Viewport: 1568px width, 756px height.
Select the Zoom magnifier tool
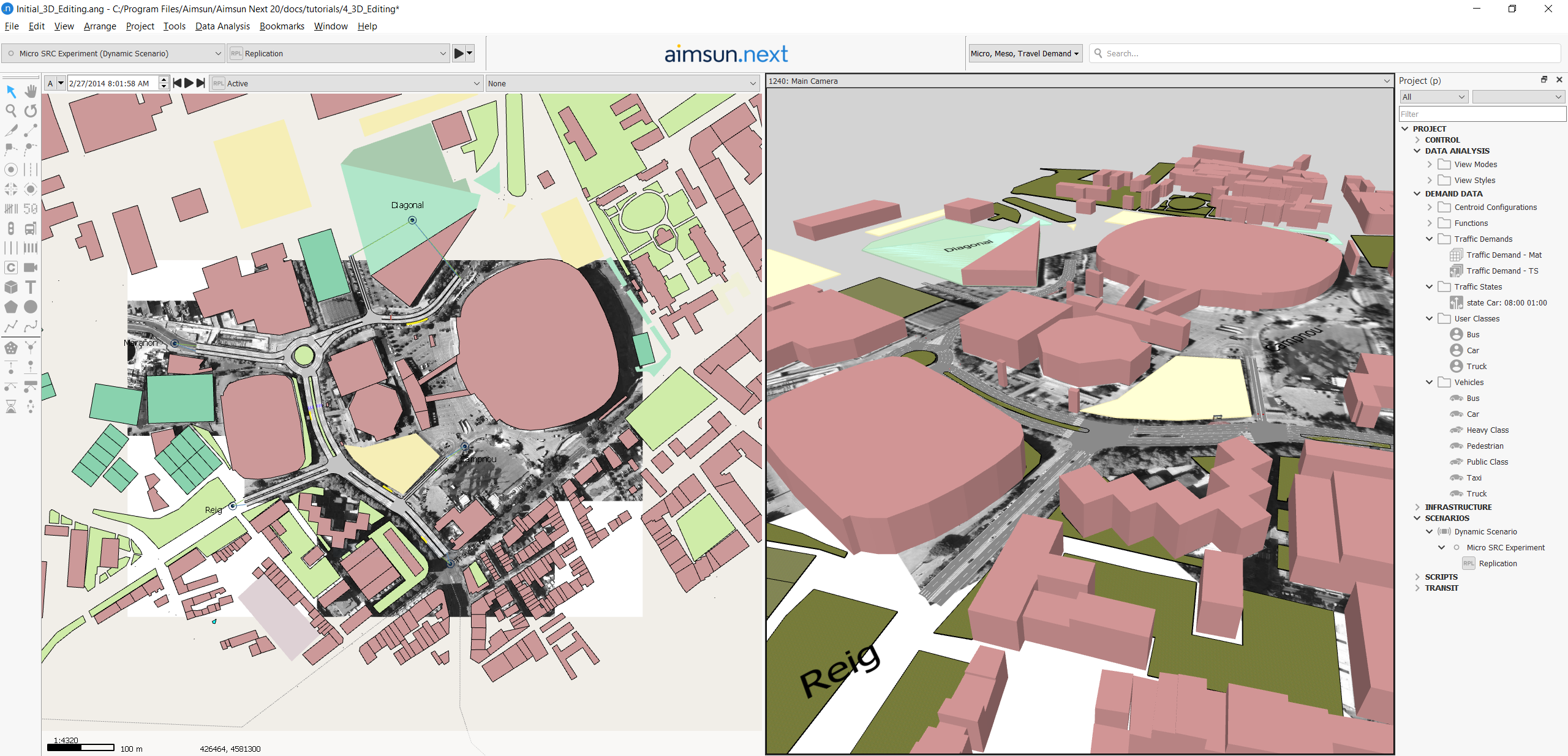click(11, 111)
